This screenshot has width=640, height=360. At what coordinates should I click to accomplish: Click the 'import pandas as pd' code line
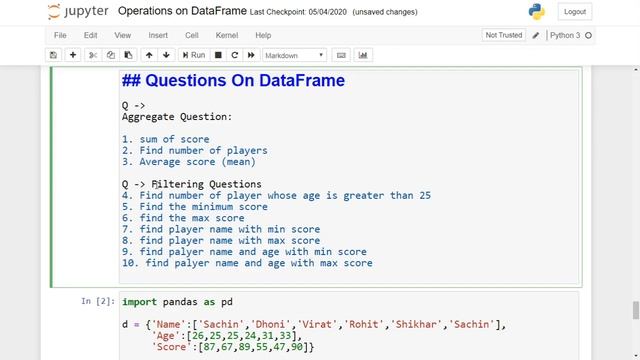tap(177, 302)
